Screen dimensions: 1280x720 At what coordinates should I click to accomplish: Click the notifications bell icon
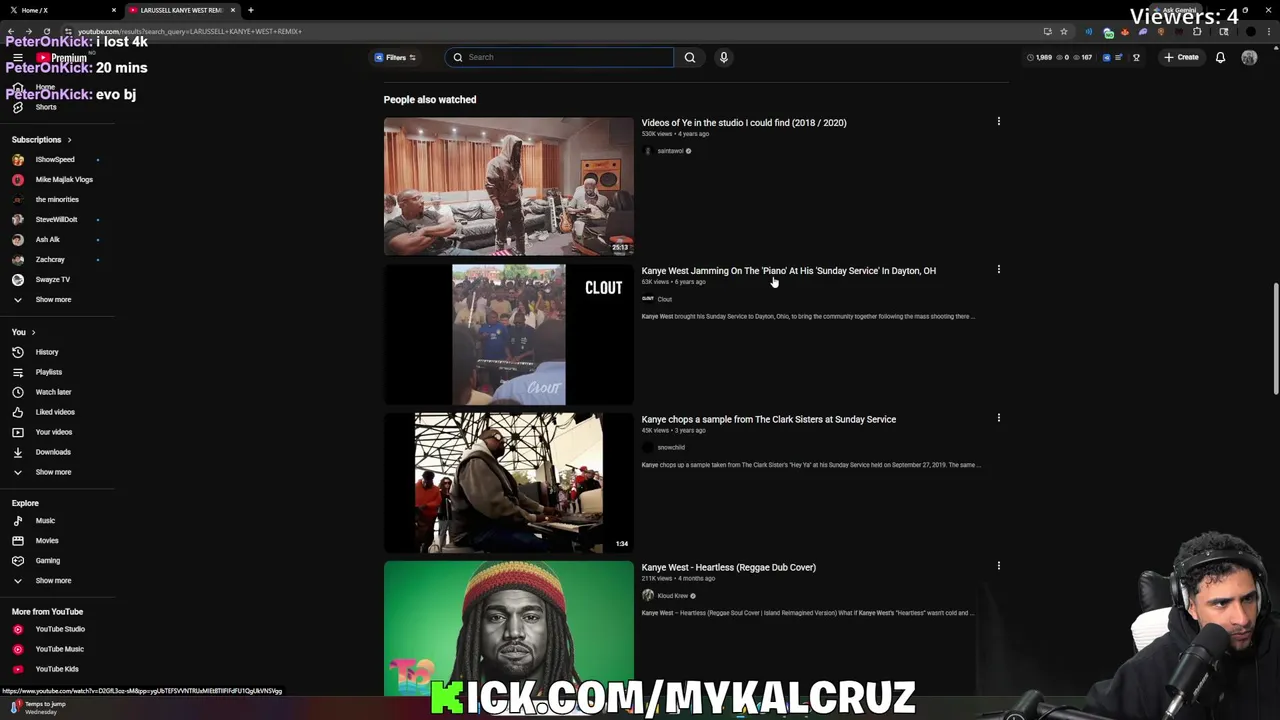click(x=1220, y=57)
